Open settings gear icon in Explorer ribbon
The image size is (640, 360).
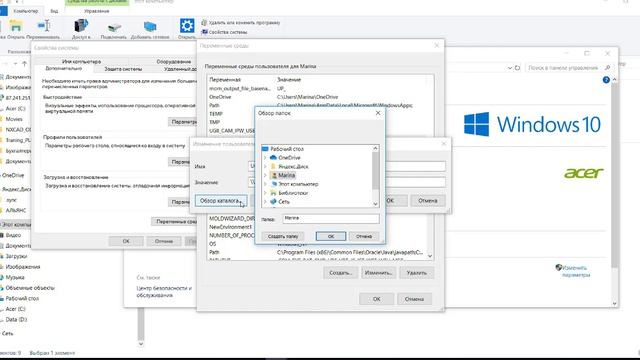[x=187, y=26]
